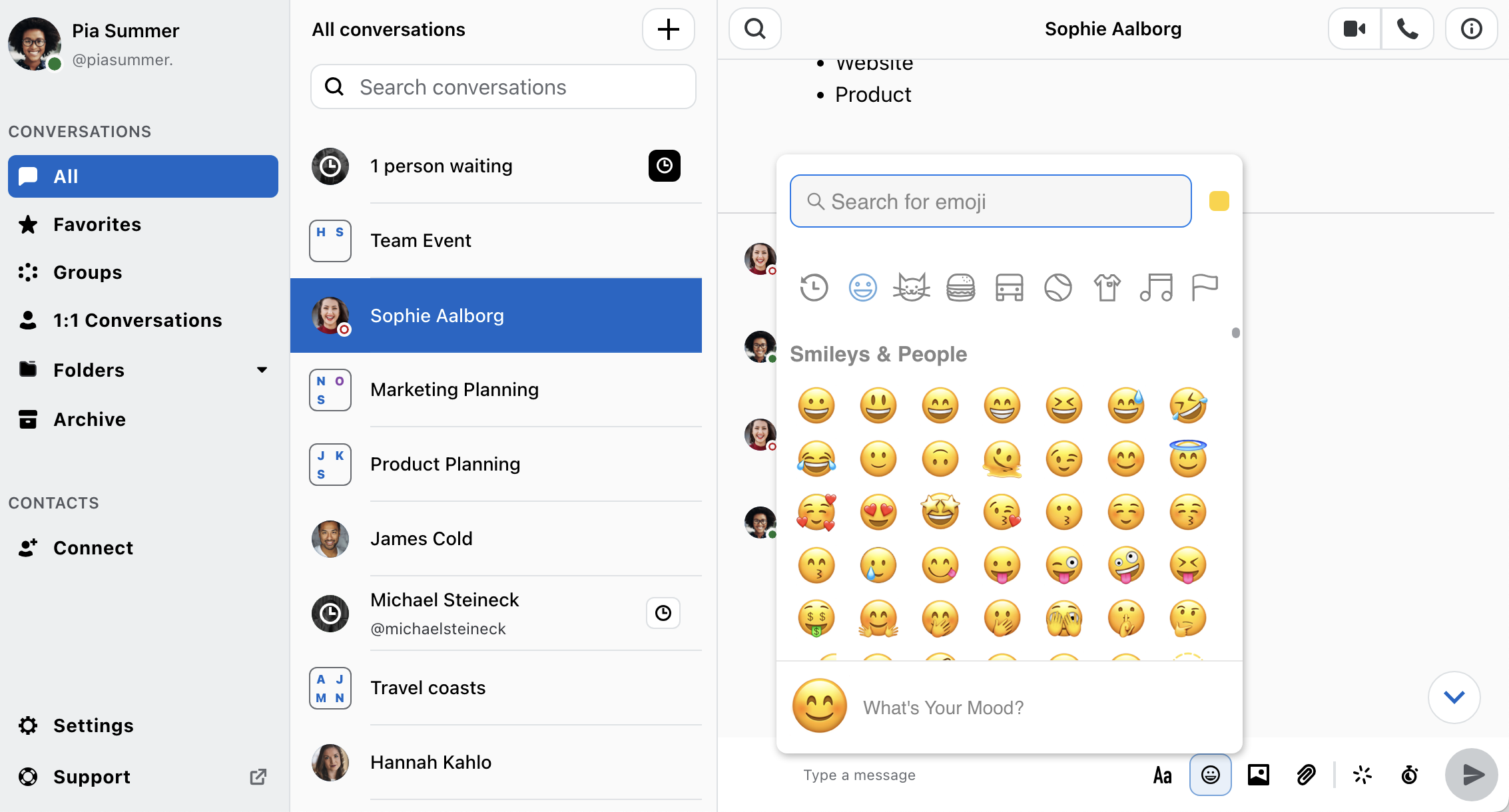Select the Animals & Nature emoji category
Screen dimensions: 1509x812
point(911,288)
